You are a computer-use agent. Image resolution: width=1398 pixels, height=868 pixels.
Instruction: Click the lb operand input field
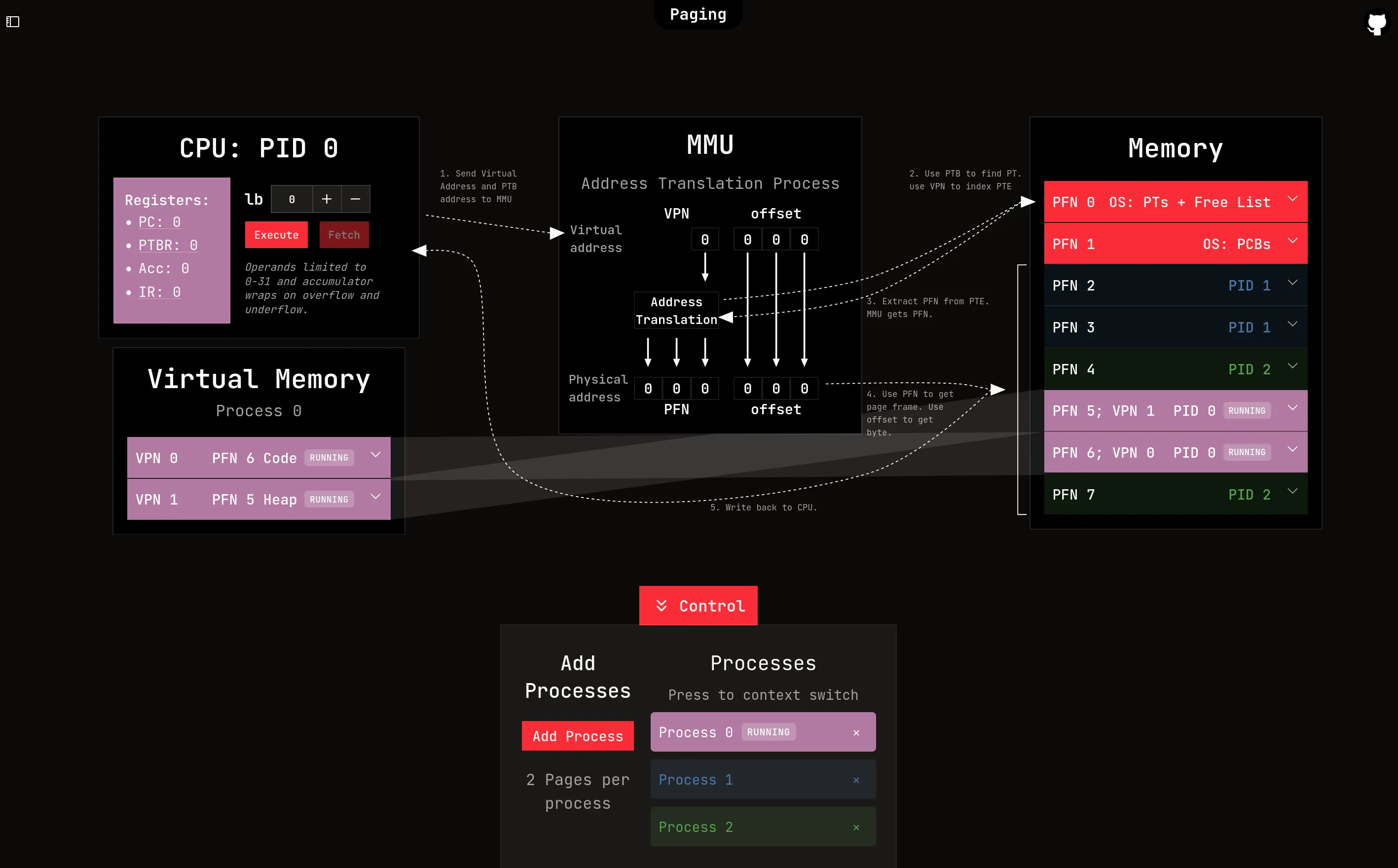tap(292, 199)
